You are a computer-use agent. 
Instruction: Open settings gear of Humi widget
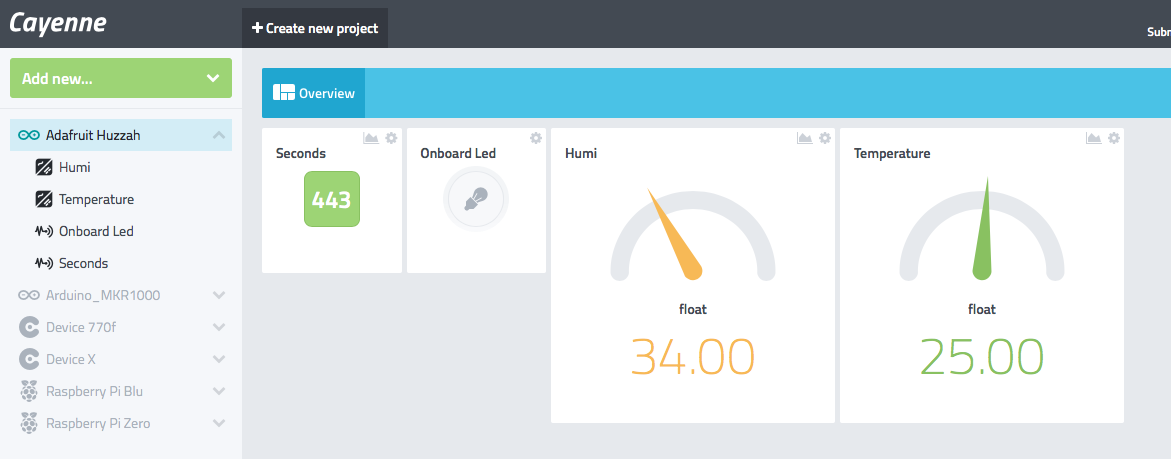coord(824,138)
